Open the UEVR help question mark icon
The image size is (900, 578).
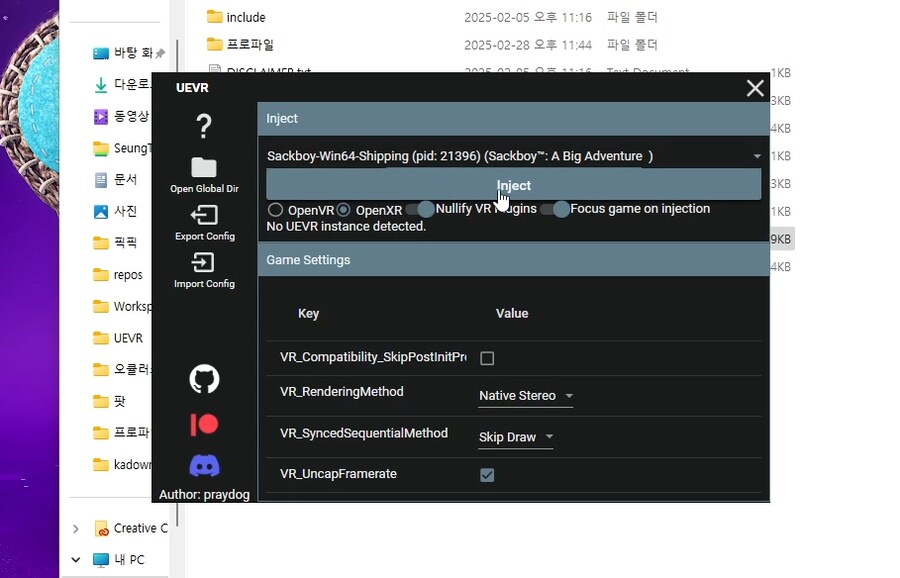tap(204, 126)
